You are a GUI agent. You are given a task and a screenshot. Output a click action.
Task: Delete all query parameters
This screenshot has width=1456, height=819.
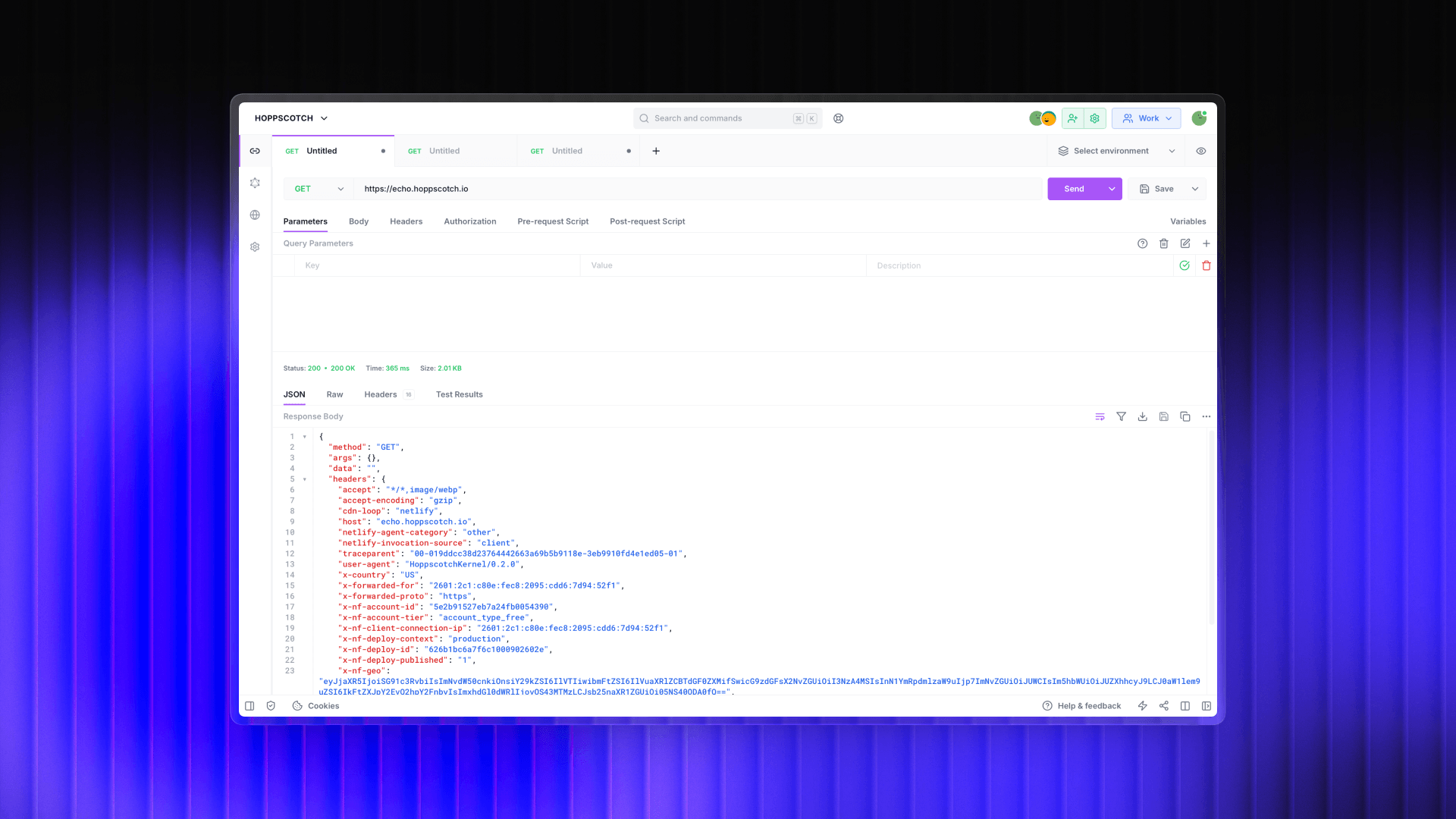coord(1163,243)
